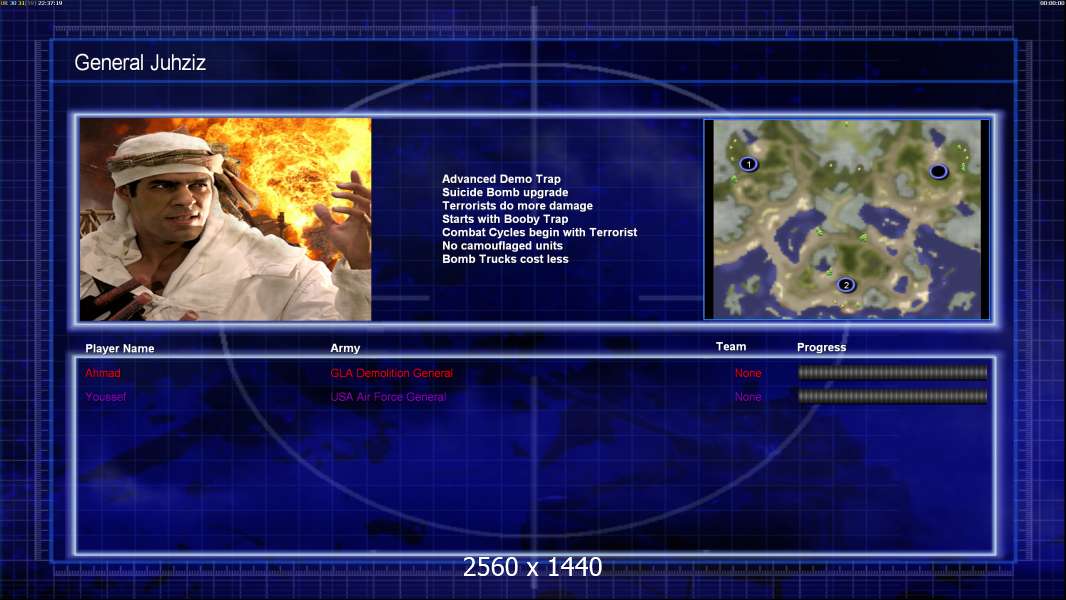Select start position marker 2 on map
Screen dimensions: 1066x600
[846, 285]
